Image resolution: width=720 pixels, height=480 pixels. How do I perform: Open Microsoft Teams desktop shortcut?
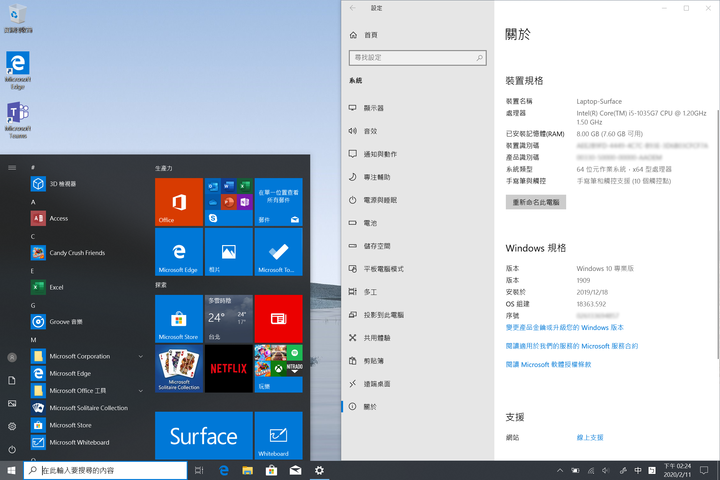pos(18,120)
